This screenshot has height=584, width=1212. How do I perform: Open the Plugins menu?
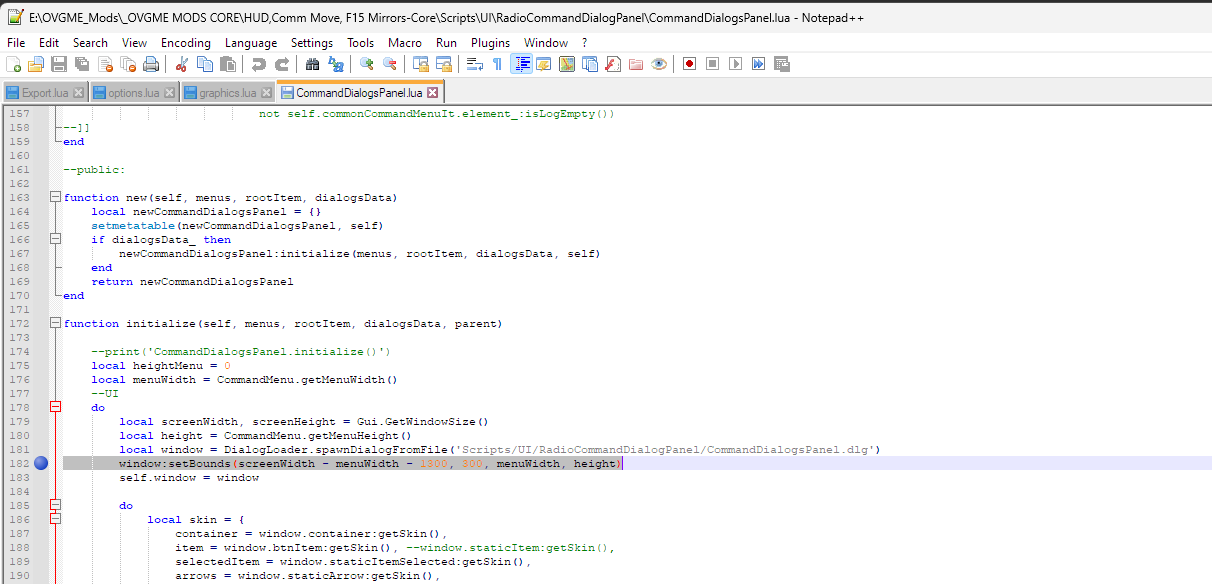coord(490,43)
